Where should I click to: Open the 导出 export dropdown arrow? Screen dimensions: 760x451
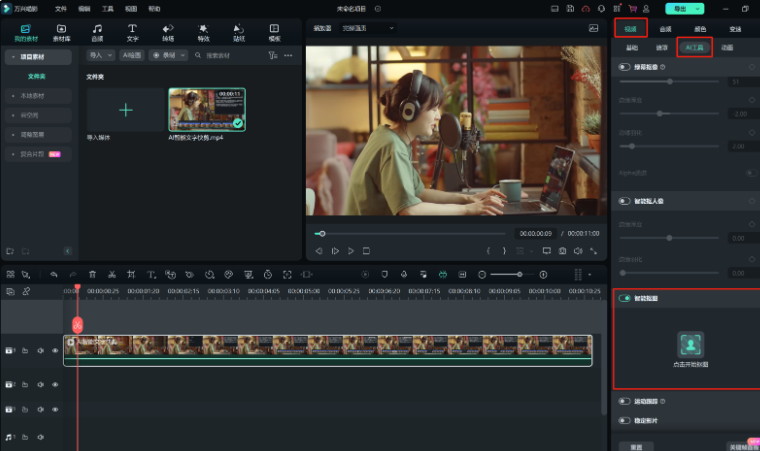click(x=699, y=8)
